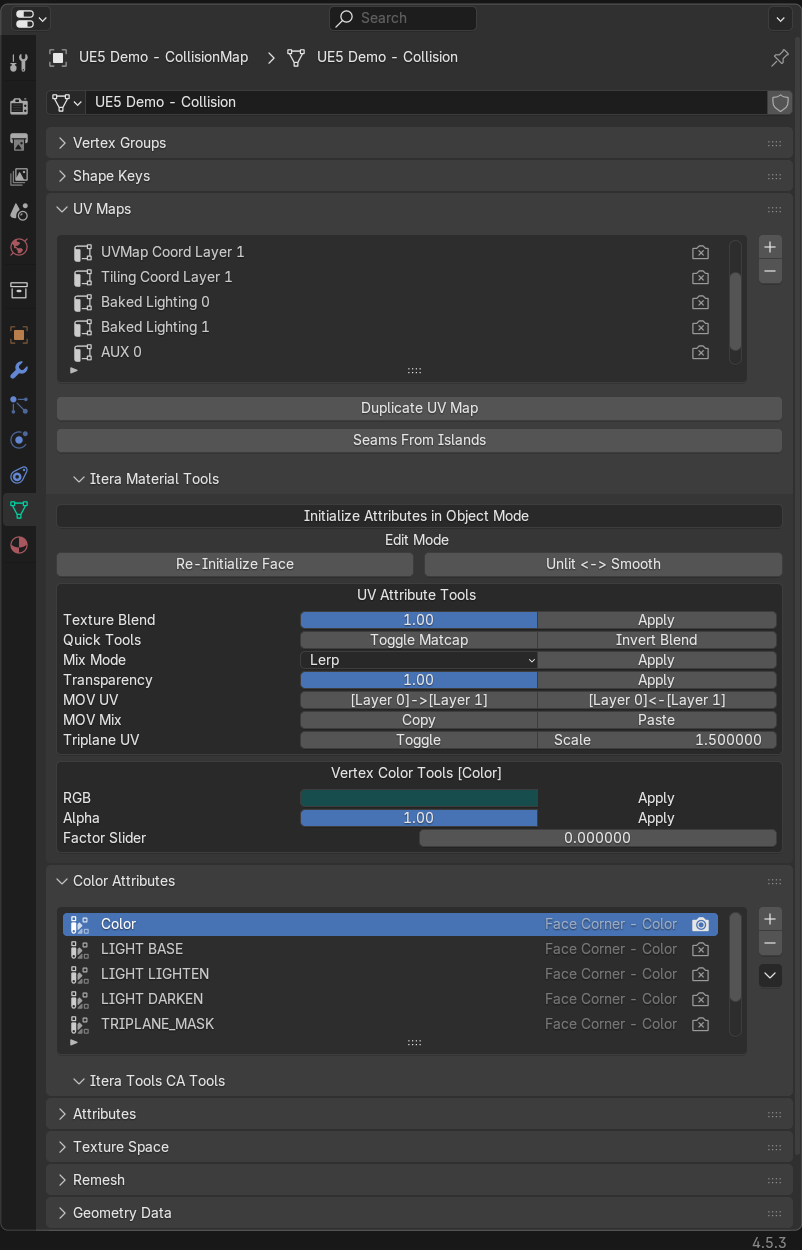Screen dimensions: 802x1250
Task: Open the Material properties tab
Action: pyautogui.click(x=18, y=545)
